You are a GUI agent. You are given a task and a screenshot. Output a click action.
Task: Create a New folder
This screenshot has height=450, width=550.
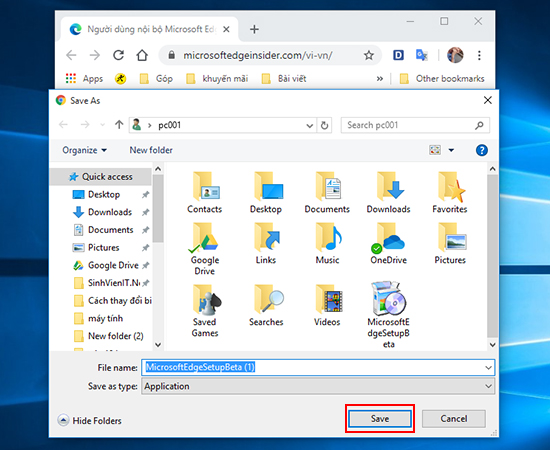[x=151, y=150]
